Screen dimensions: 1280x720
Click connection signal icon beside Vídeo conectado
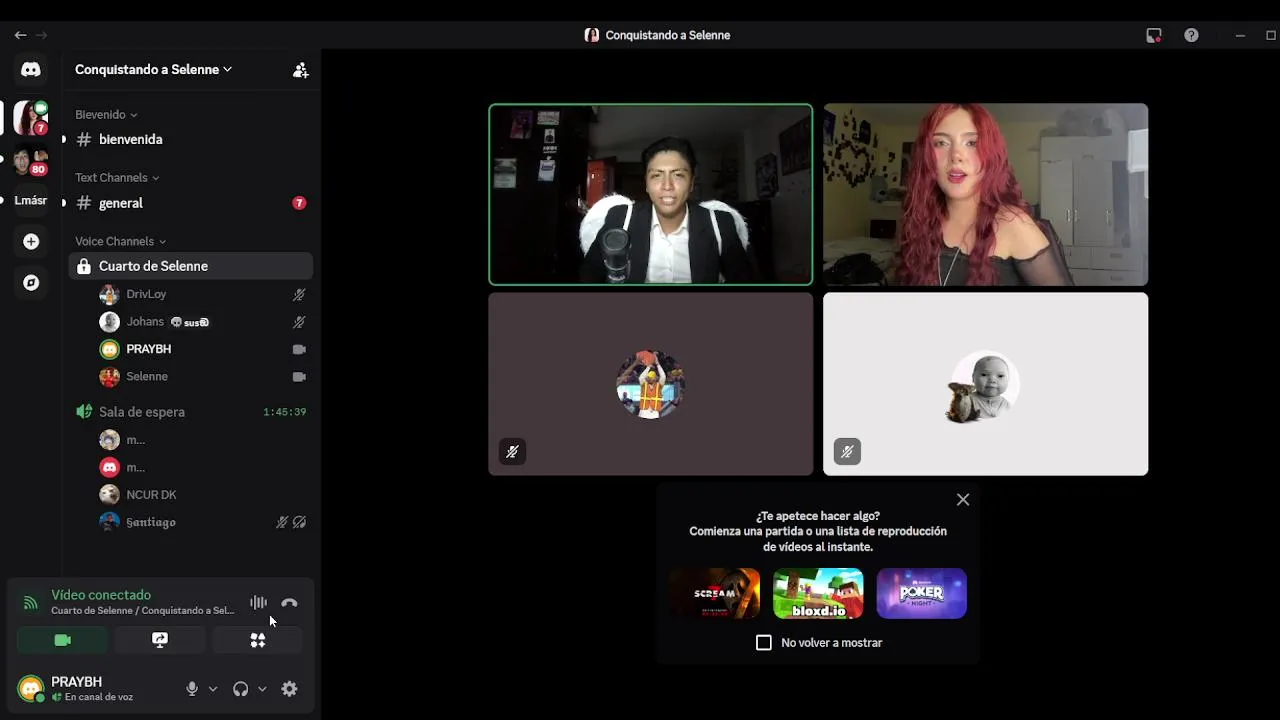point(30,603)
